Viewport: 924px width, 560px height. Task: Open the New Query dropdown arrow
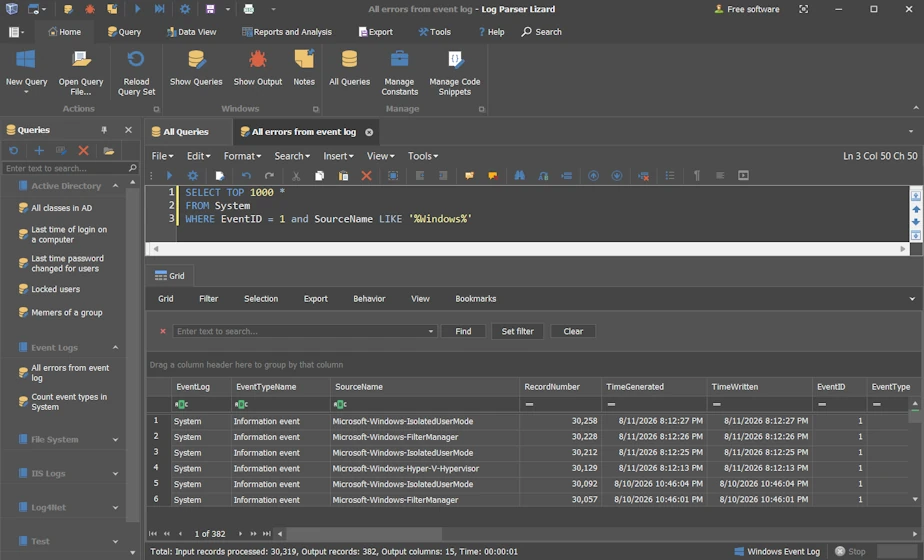click(x=26, y=93)
